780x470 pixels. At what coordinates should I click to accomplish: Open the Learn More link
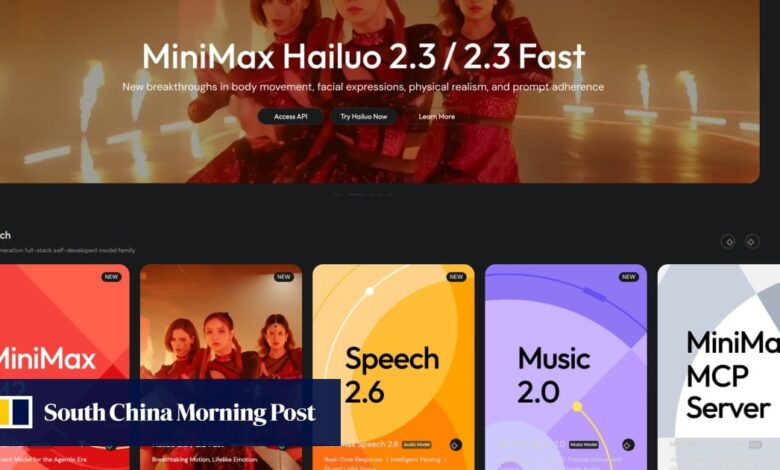[x=436, y=116]
